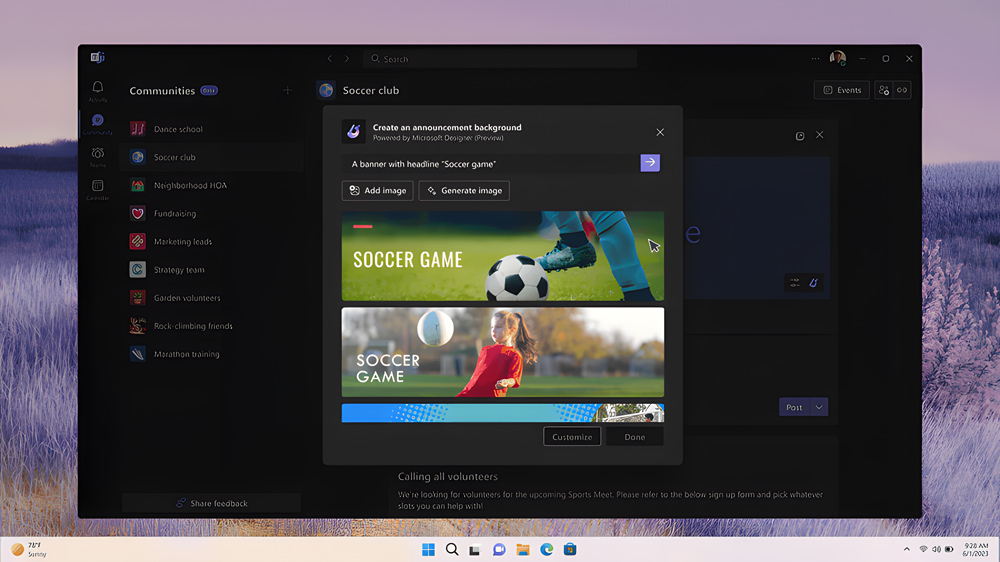The width and height of the screenshot is (1000, 562).
Task: Click the Soccer club header avatar
Action: 326,90
